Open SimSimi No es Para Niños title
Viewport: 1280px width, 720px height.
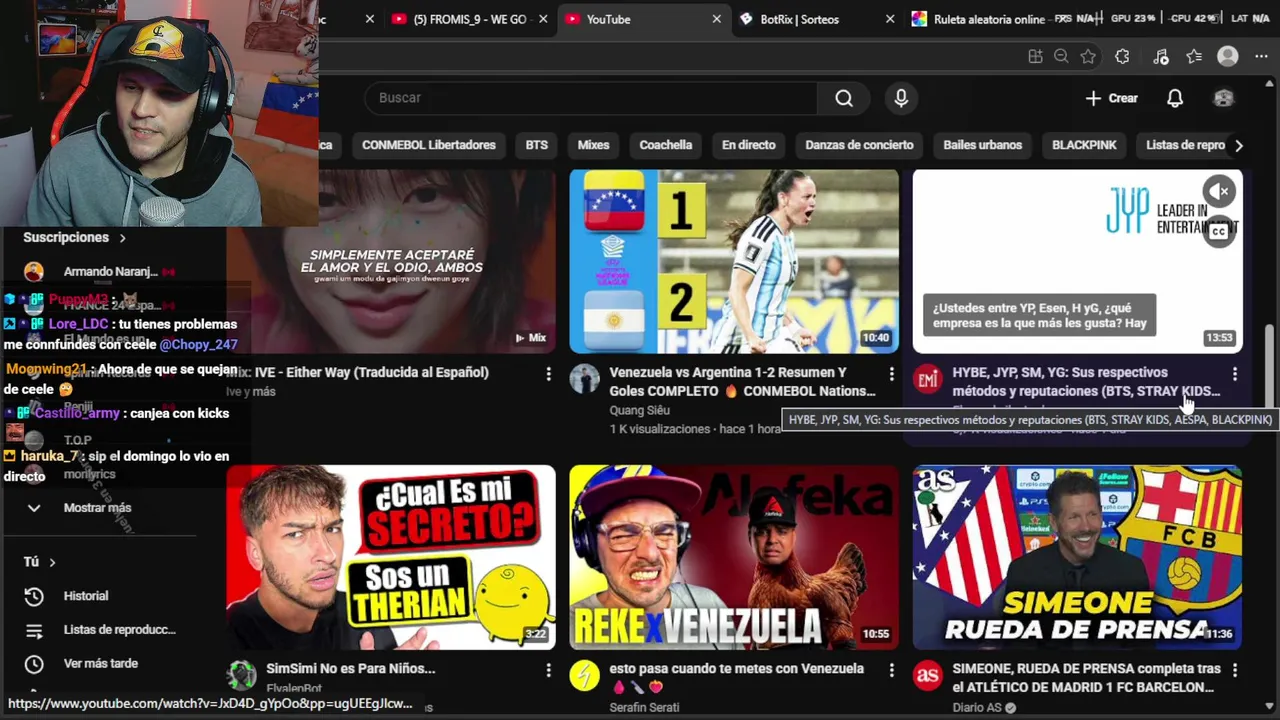coord(351,669)
